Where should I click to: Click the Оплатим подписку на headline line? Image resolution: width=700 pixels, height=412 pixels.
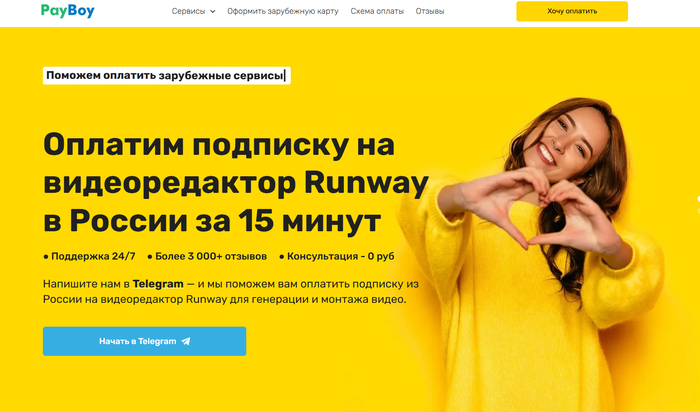point(219,145)
